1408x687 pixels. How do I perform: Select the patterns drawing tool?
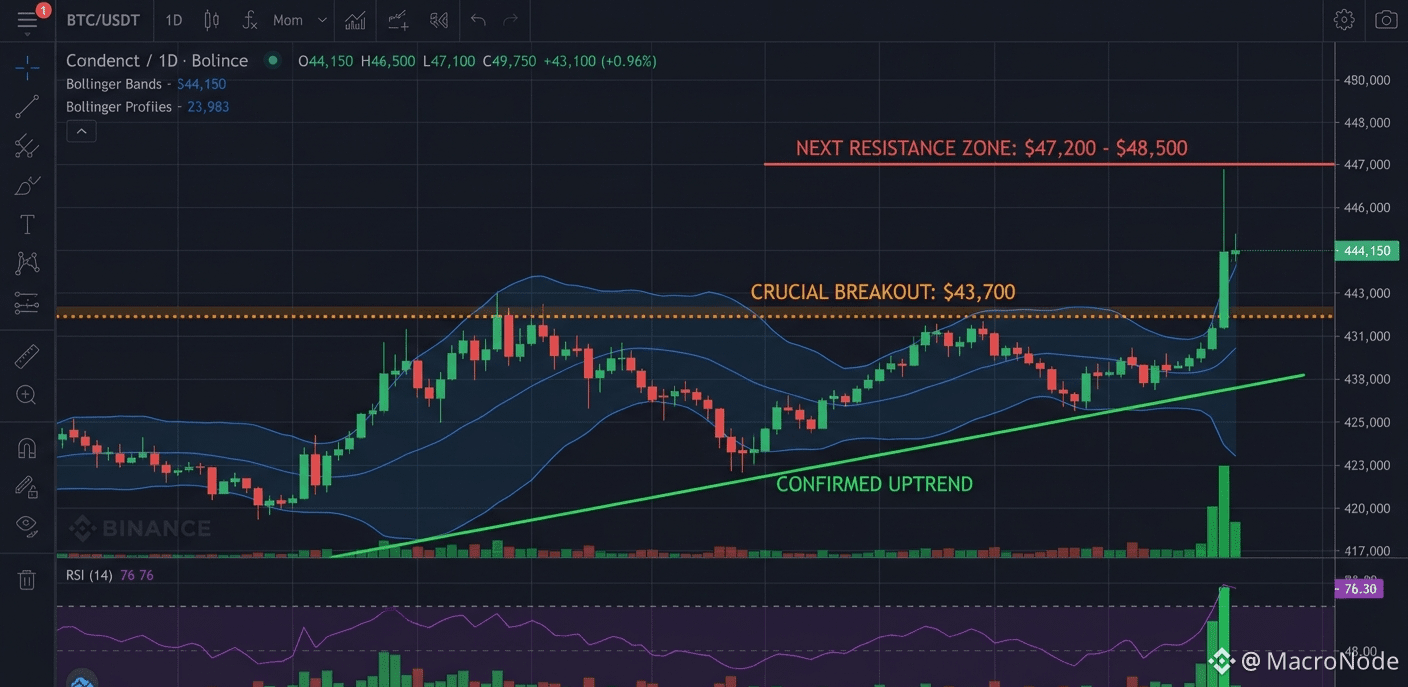point(27,263)
